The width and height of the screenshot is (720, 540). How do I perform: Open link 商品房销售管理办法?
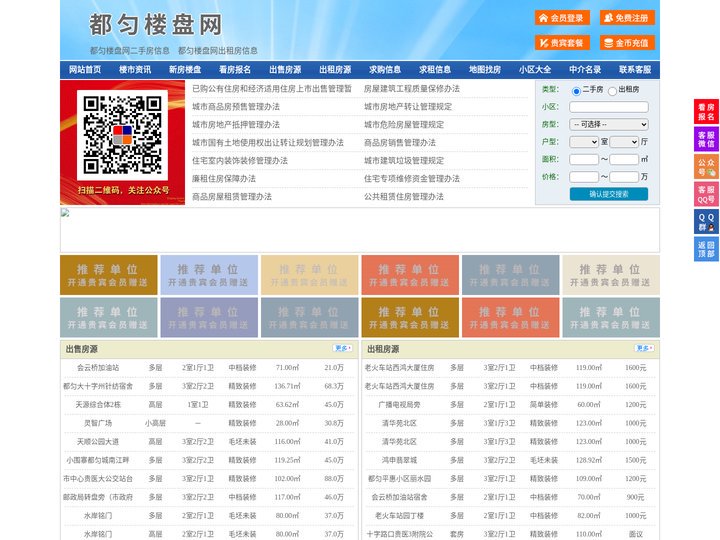point(400,143)
